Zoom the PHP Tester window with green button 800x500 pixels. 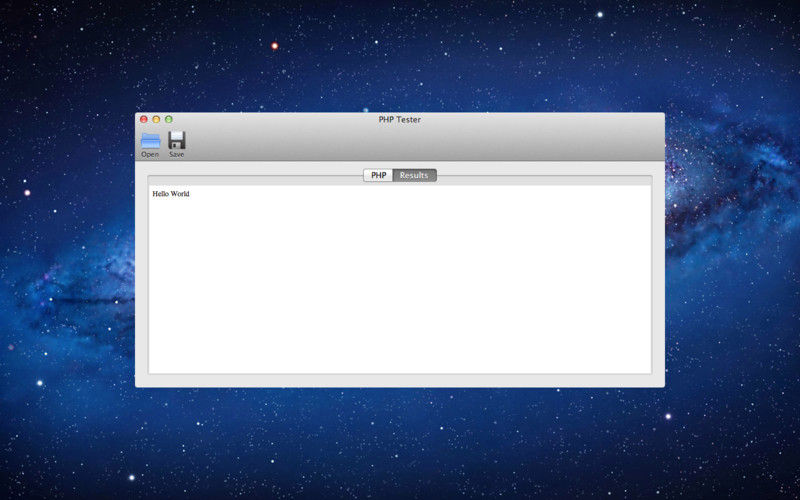click(169, 119)
